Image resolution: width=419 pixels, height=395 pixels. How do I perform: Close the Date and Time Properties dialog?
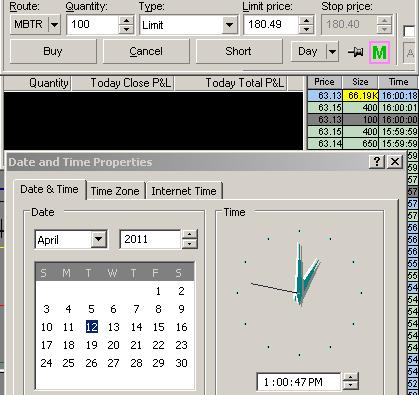(395, 162)
